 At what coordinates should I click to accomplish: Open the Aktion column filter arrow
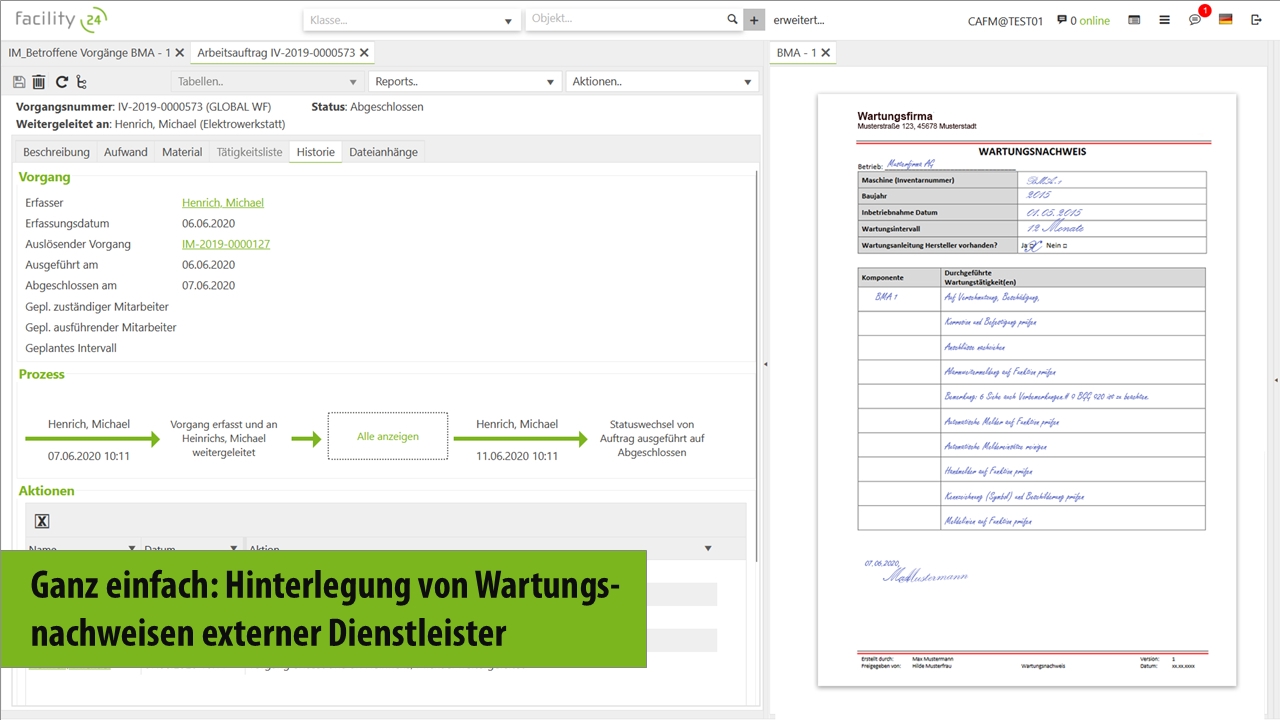708,548
